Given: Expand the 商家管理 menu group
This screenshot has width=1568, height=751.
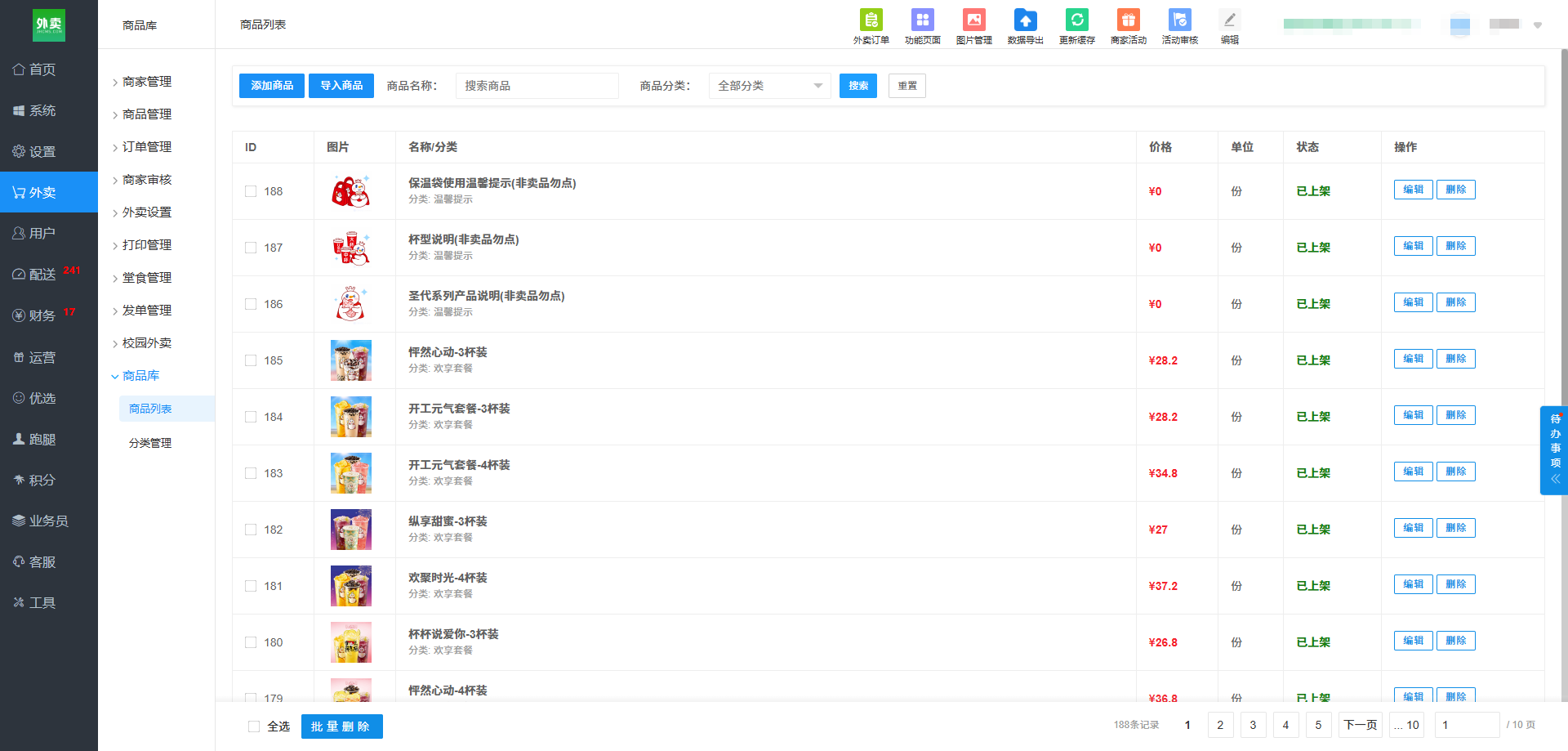Looking at the screenshot, I should click(x=146, y=82).
